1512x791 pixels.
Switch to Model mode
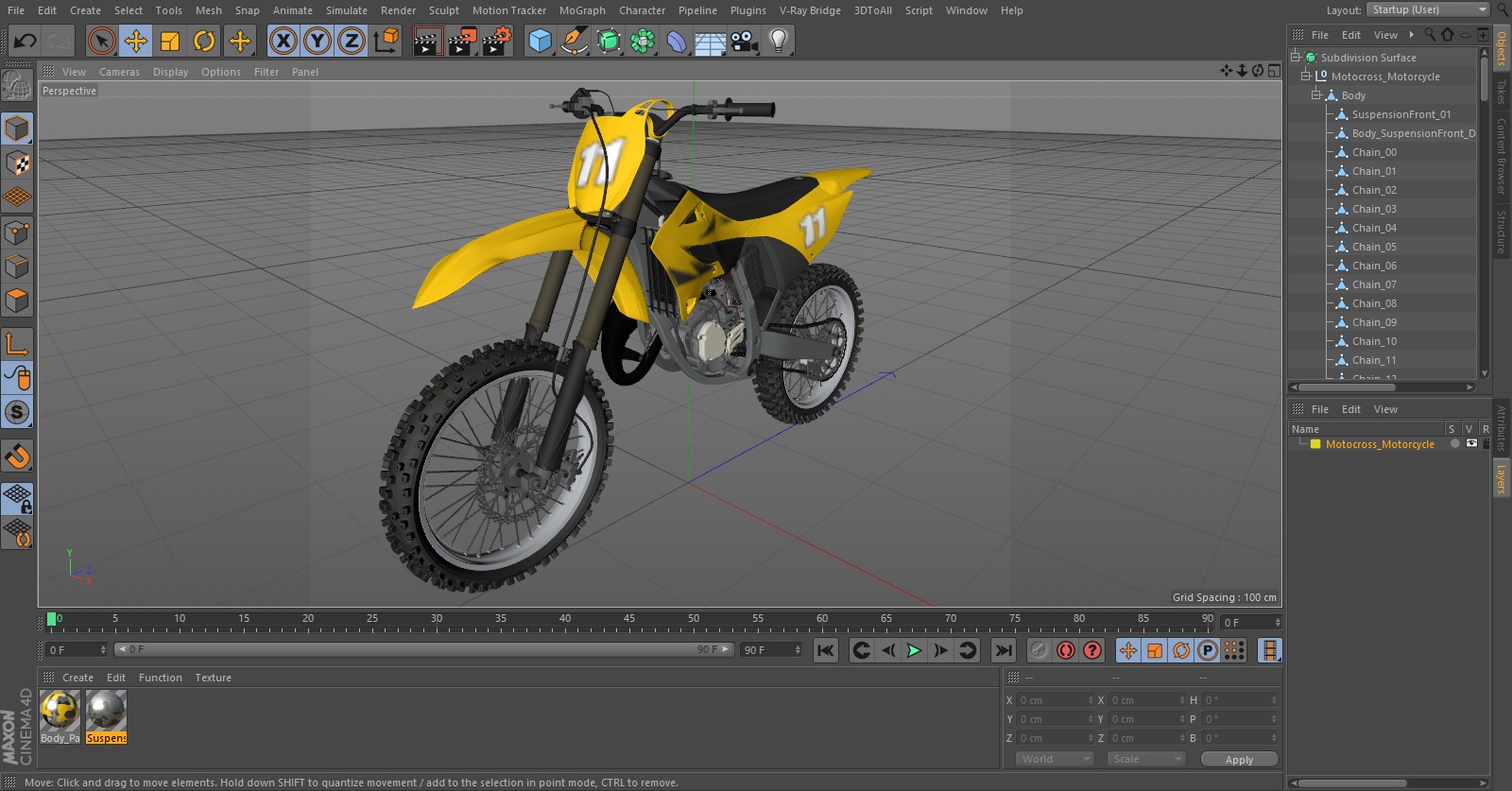[17, 129]
